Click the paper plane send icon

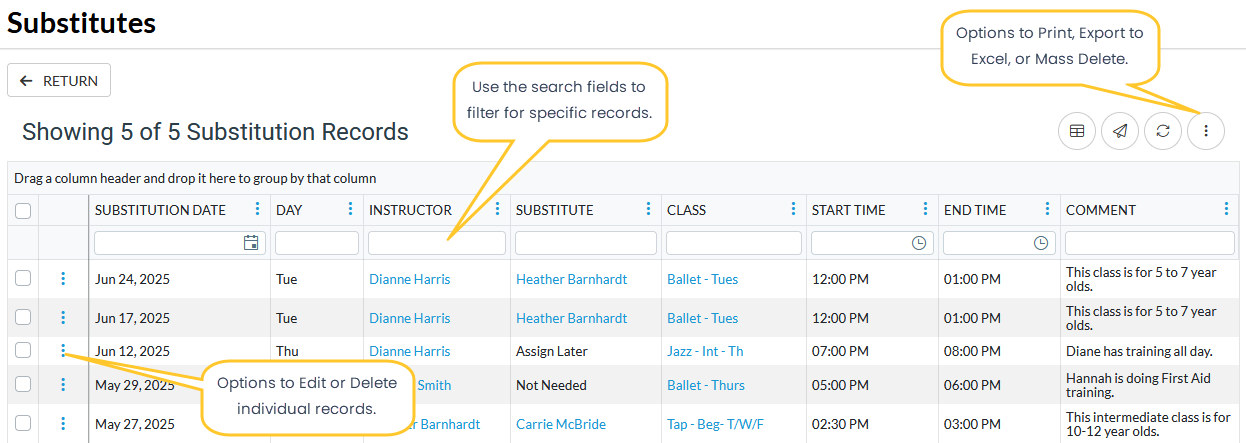coord(1120,131)
